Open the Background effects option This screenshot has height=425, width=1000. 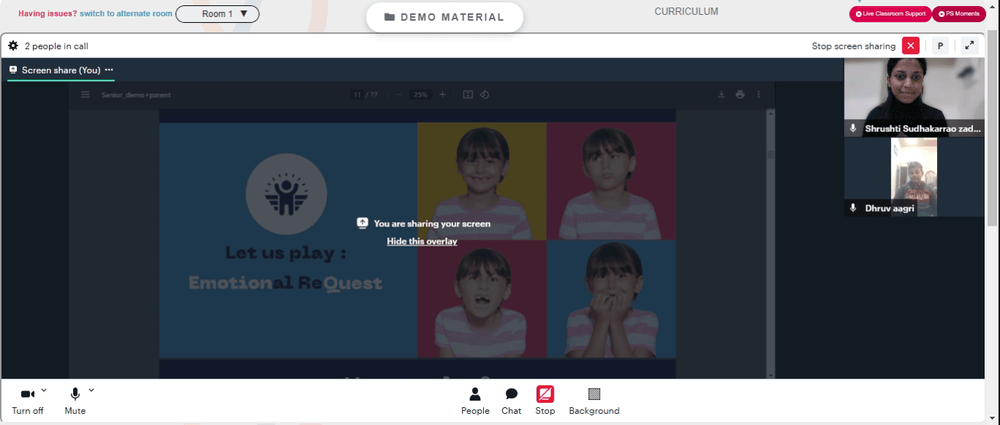tap(594, 401)
